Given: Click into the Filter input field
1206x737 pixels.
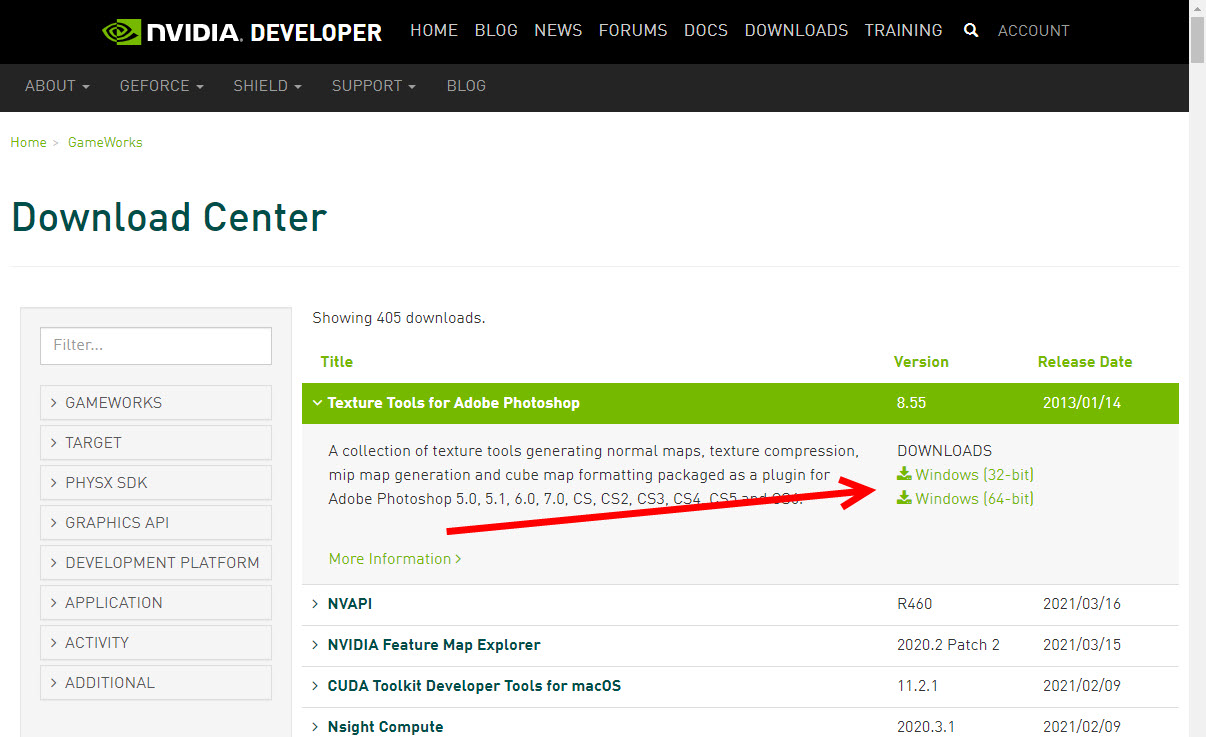Looking at the screenshot, I should [156, 345].
